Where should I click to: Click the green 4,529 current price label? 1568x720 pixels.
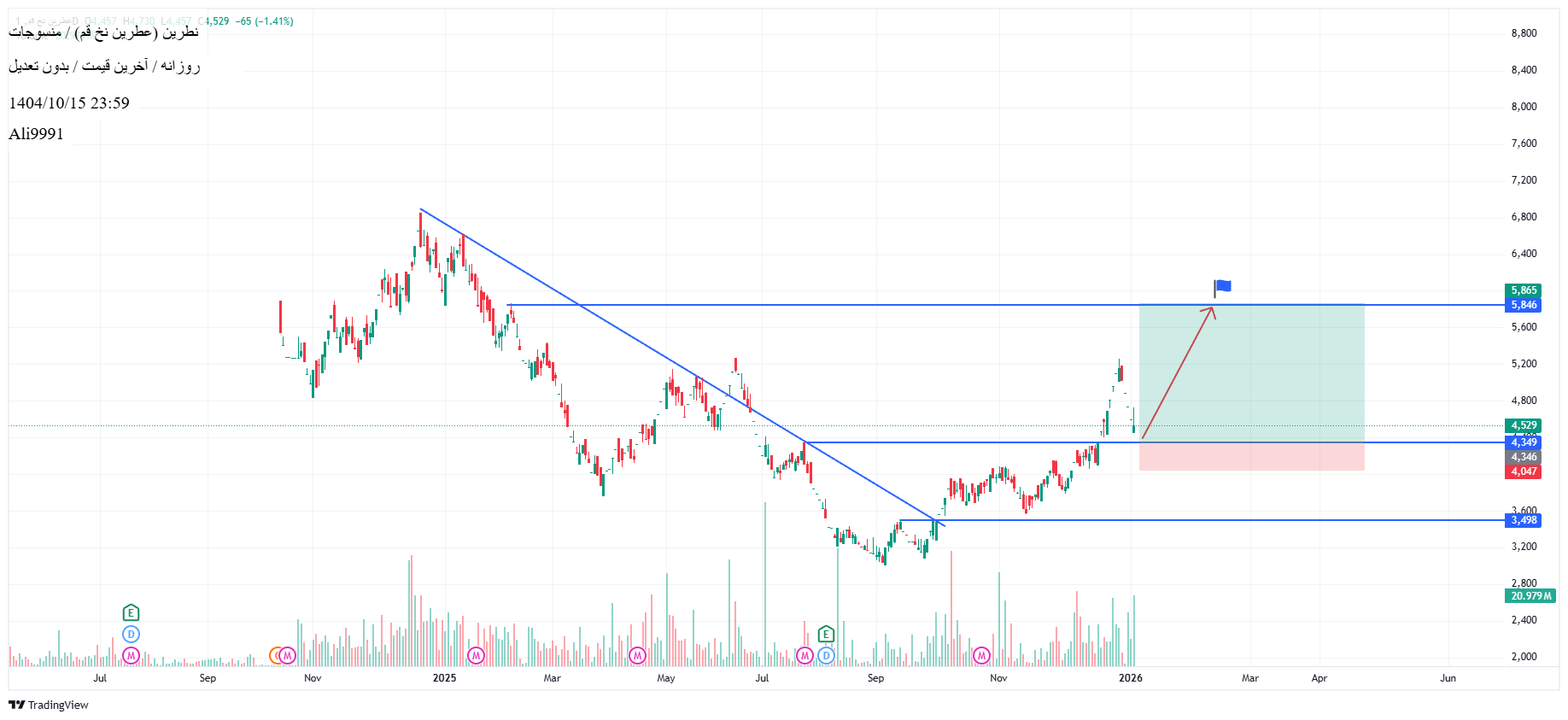(x=1523, y=425)
